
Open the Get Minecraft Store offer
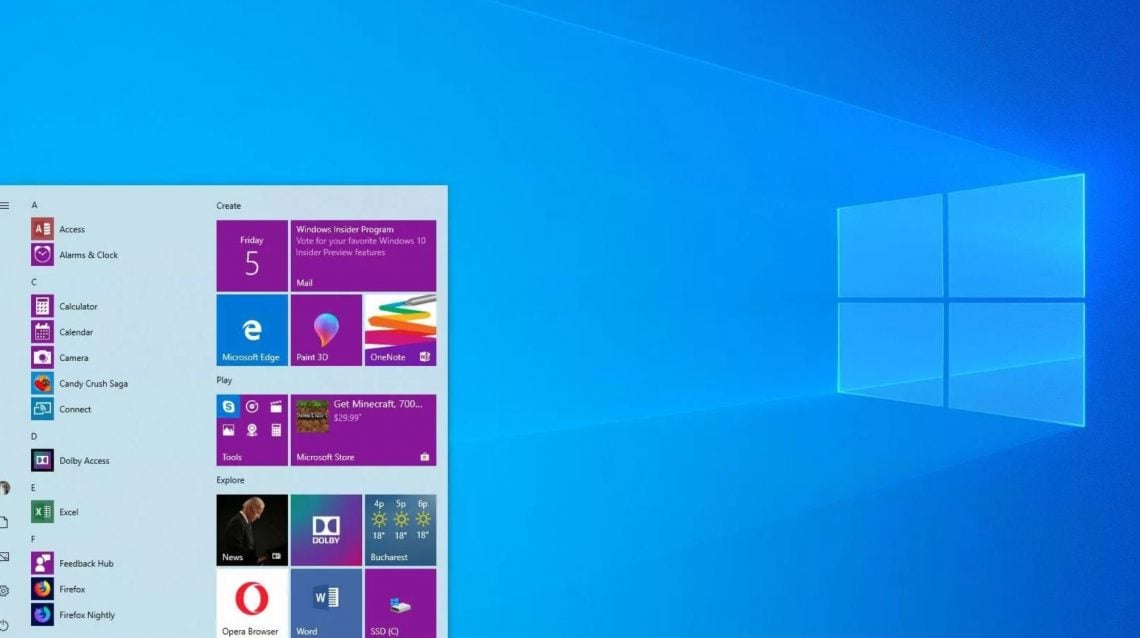(363, 429)
